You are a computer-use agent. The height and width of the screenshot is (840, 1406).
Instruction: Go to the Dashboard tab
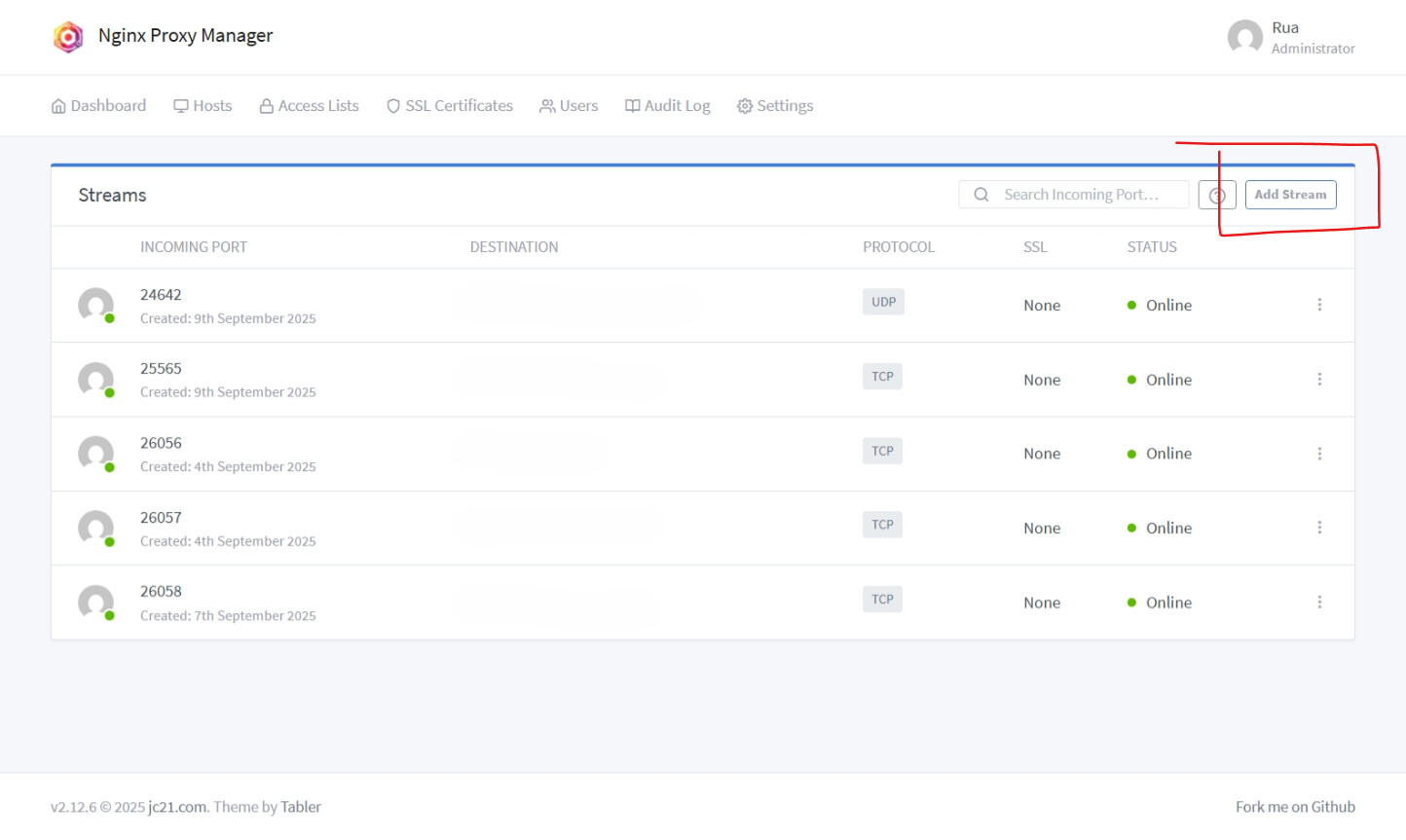click(x=98, y=106)
